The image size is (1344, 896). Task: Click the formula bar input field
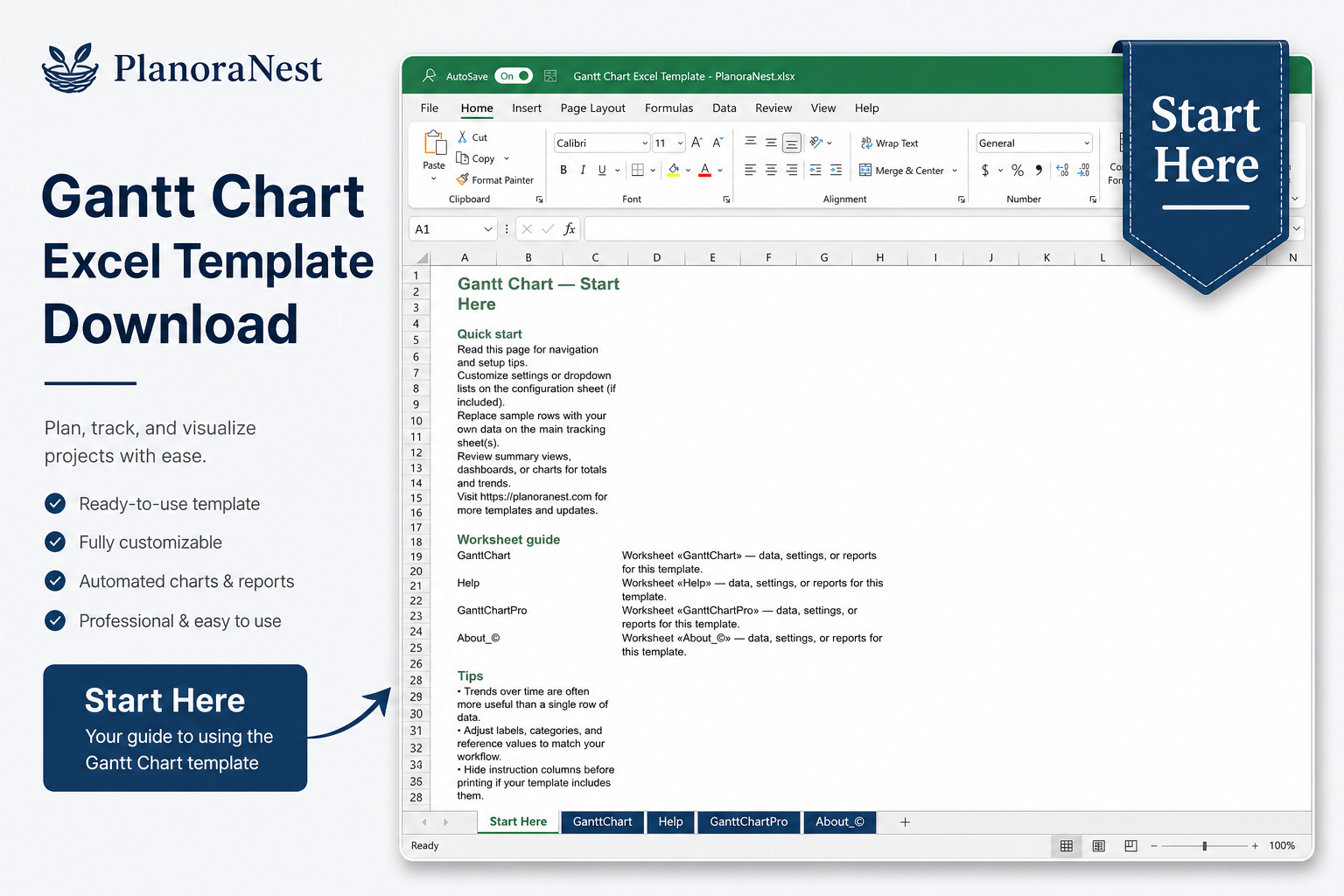[x=853, y=229]
